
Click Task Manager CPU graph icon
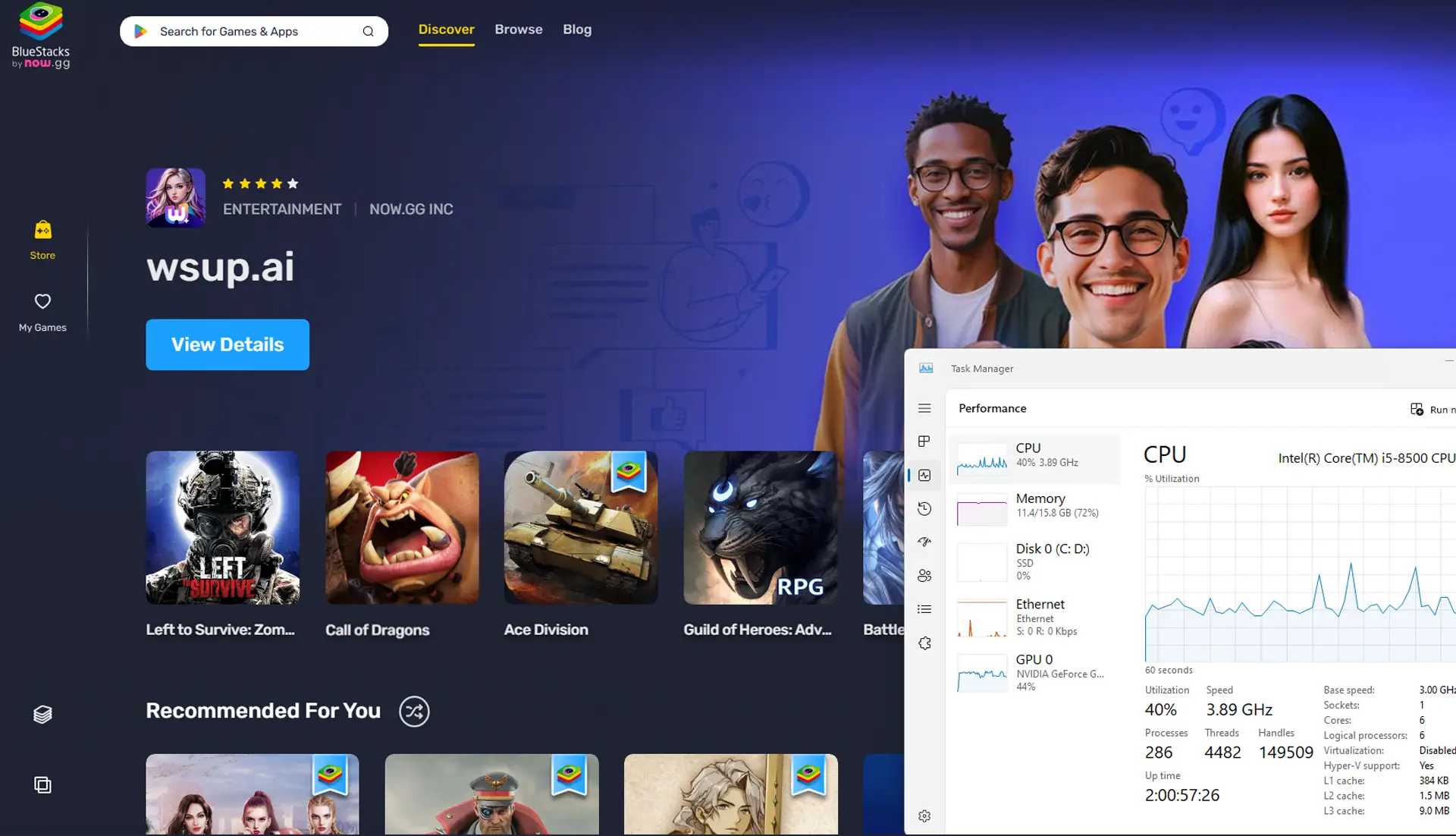coord(981,459)
